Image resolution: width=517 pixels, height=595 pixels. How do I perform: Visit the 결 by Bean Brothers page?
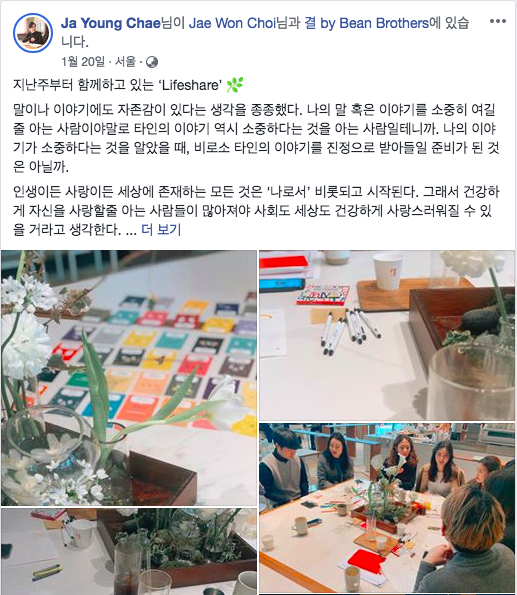click(x=367, y=23)
